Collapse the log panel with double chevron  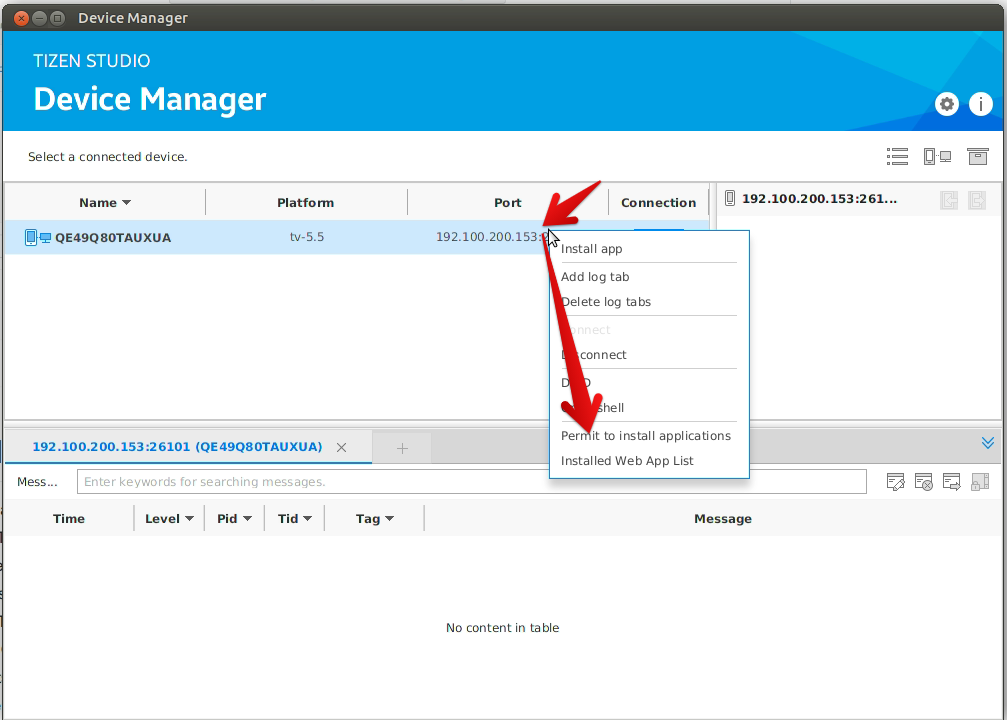988,443
